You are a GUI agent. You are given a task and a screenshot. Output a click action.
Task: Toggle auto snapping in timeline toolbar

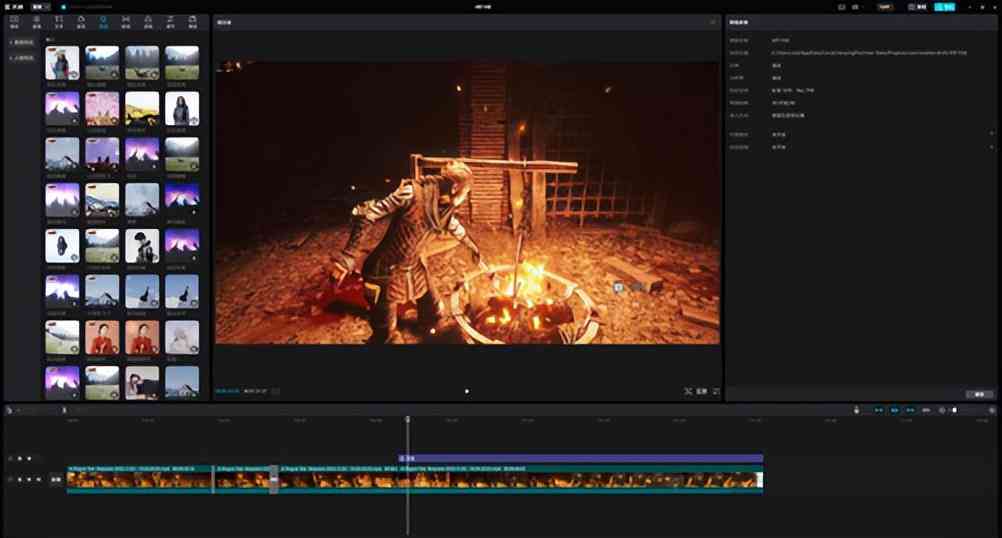pyautogui.click(x=895, y=410)
